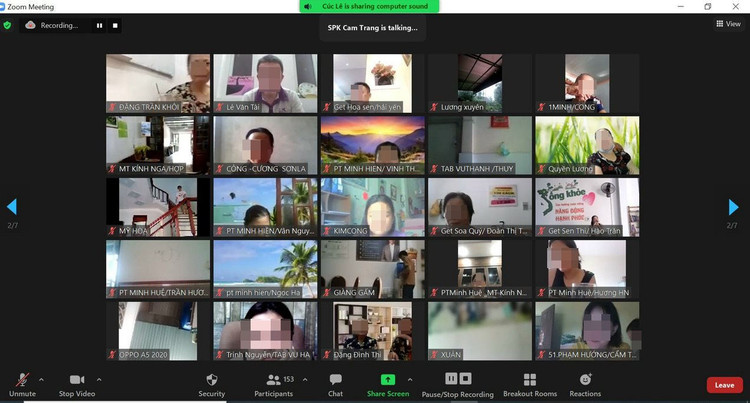Select the pt minh hien/Ngọc Ha tile
The height and width of the screenshot is (403, 750).
[x=265, y=269]
